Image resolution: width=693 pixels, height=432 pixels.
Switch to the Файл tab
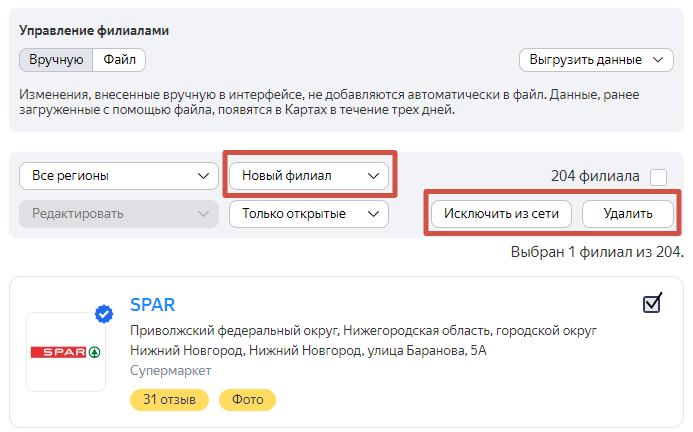(x=119, y=60)
